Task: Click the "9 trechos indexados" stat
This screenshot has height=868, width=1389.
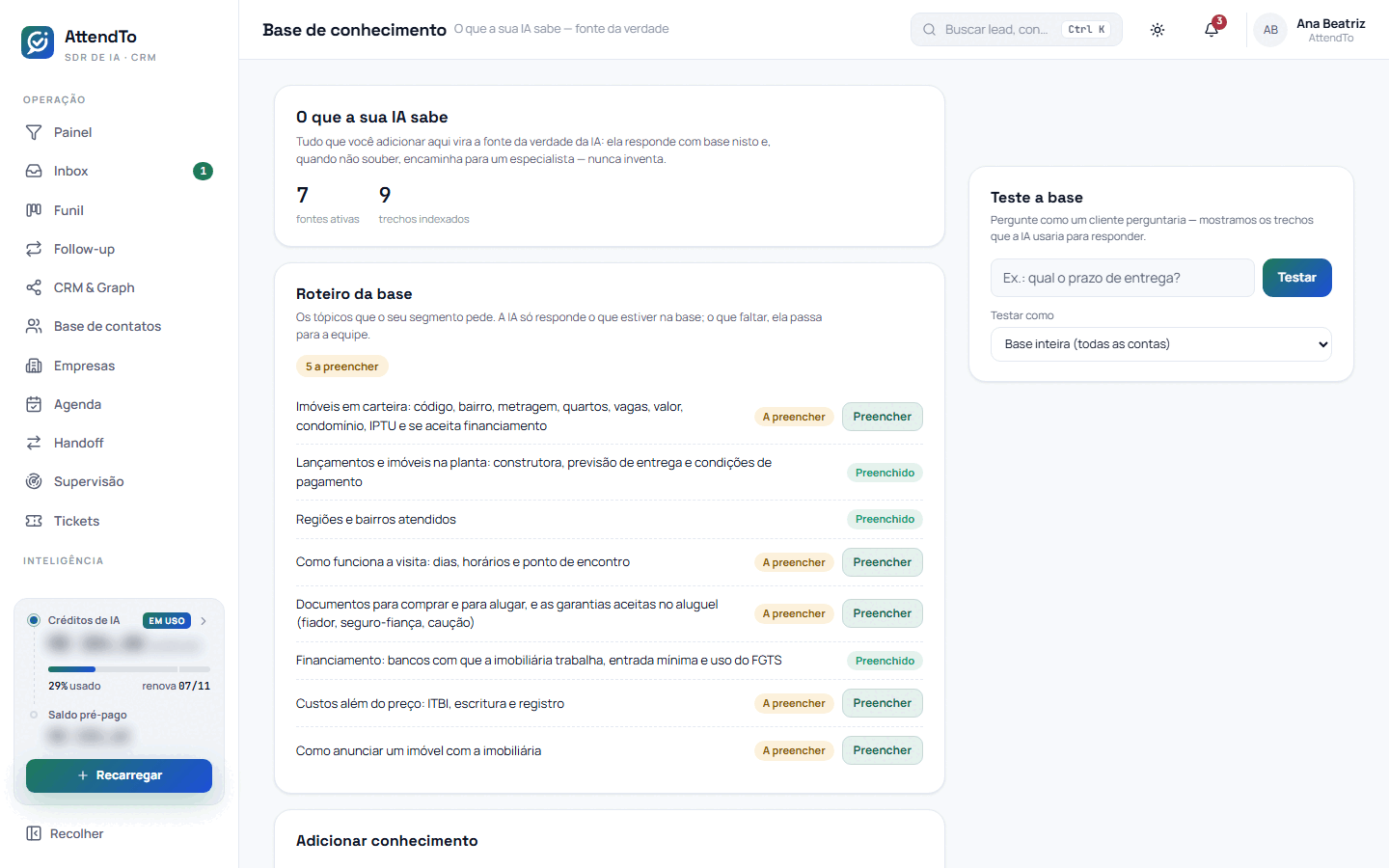Action: point(423,204)
